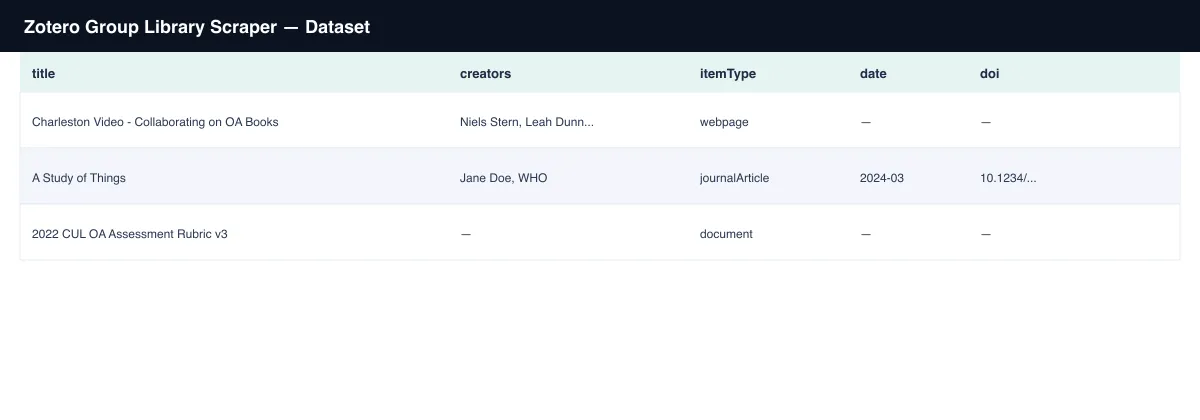The width and height of the screenshot is (1200, 420).
Task: Click the "creators" column header
Action: point(485,74)
